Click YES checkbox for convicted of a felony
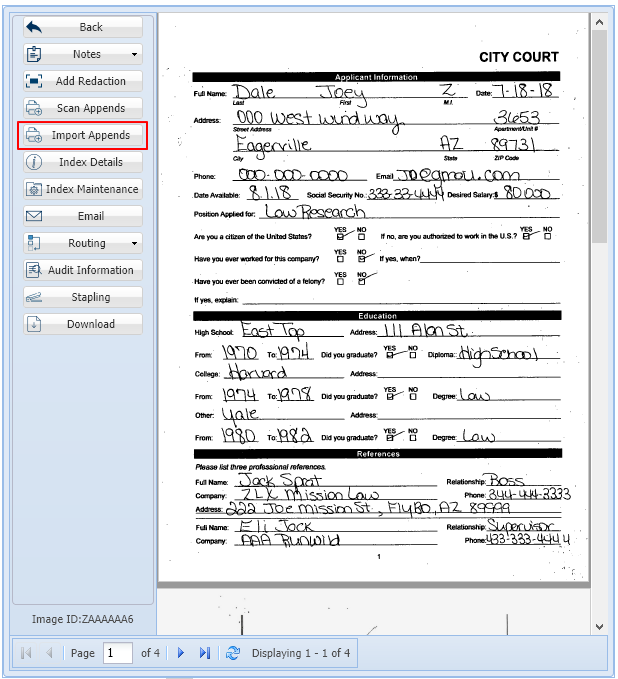Screen dimensions: 618x679 coord(340,281)
